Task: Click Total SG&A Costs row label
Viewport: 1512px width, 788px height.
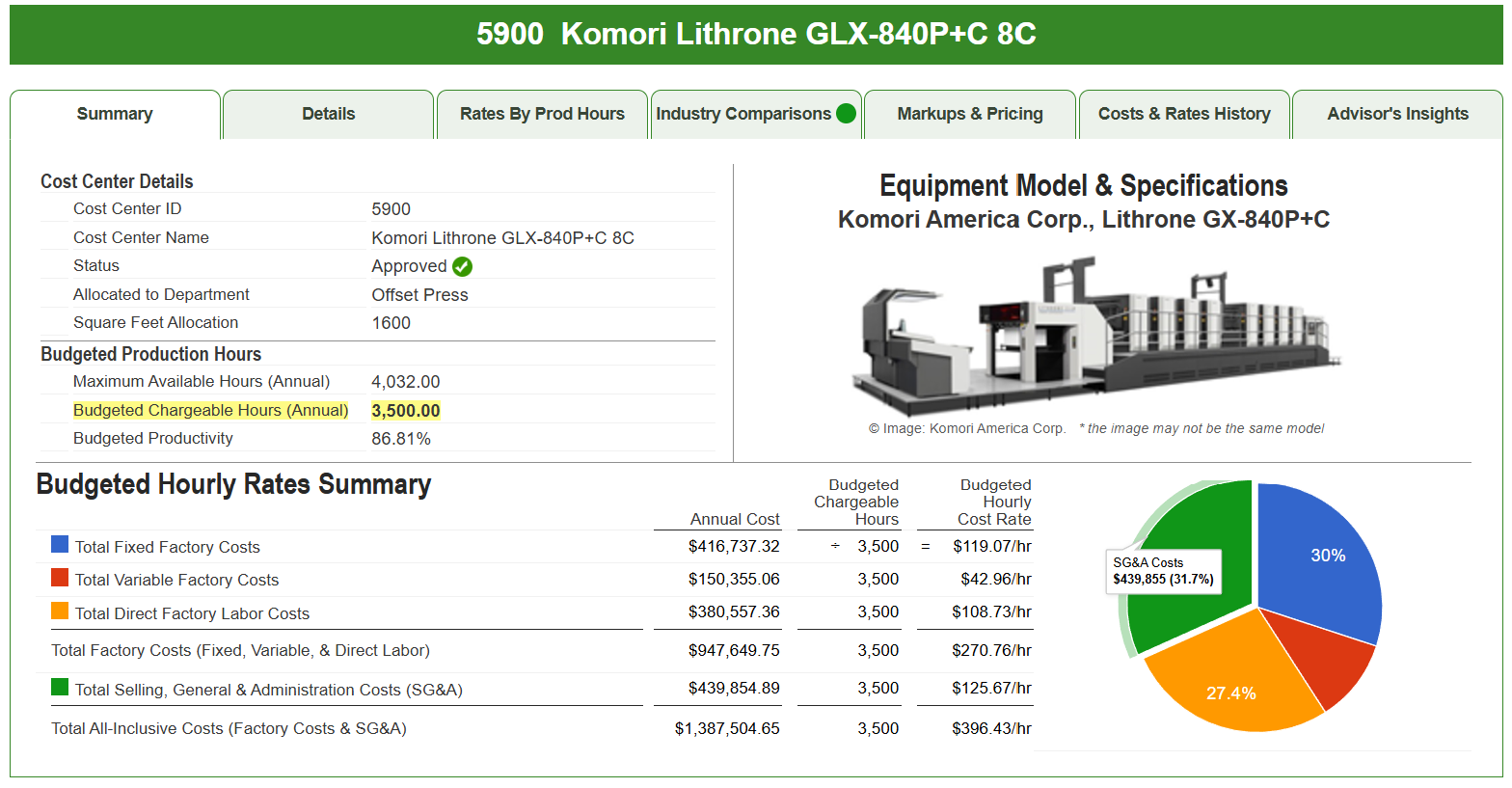Action: coord(268,690)
